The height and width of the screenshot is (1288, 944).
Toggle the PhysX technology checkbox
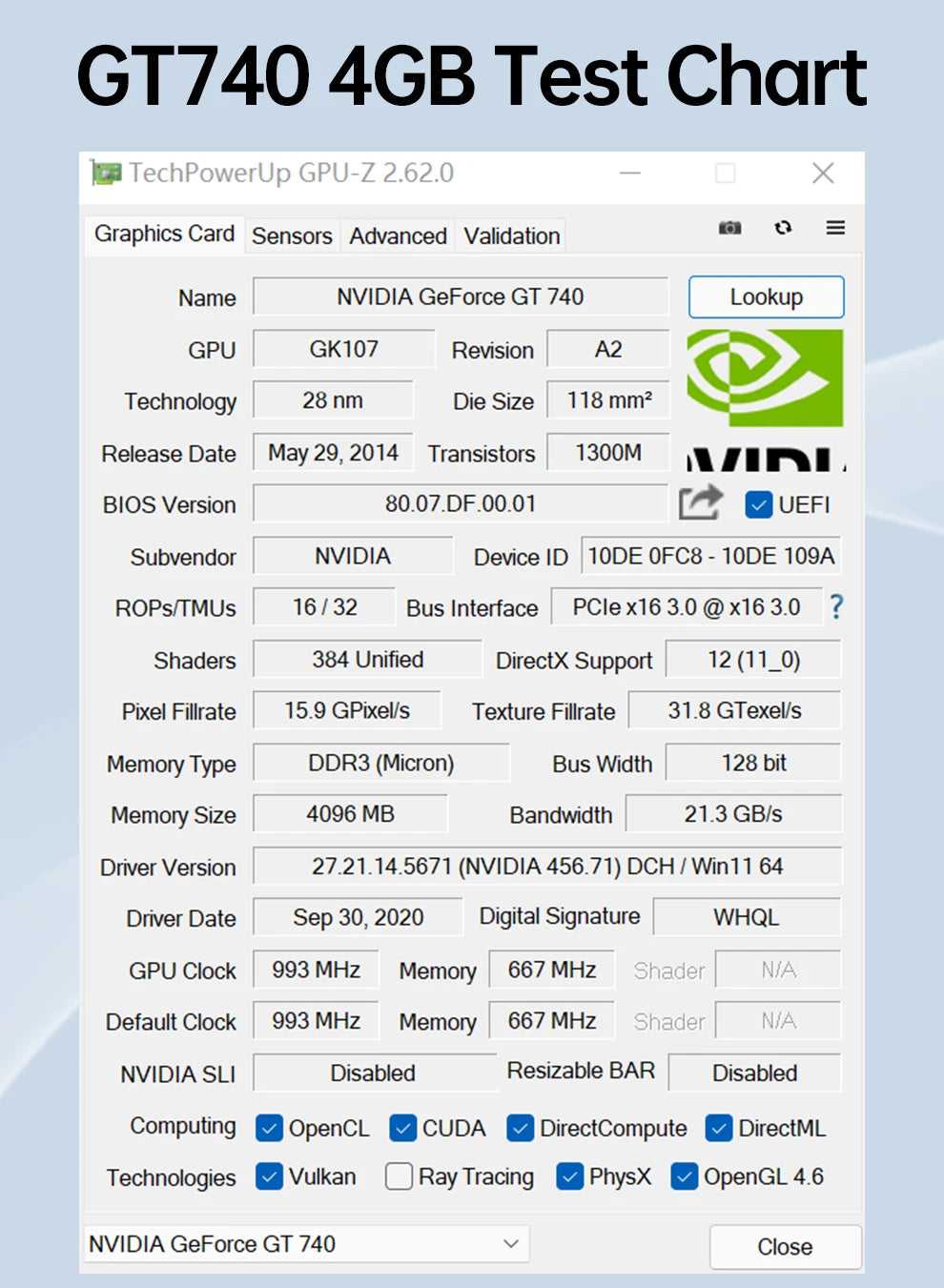[569, 1176]
